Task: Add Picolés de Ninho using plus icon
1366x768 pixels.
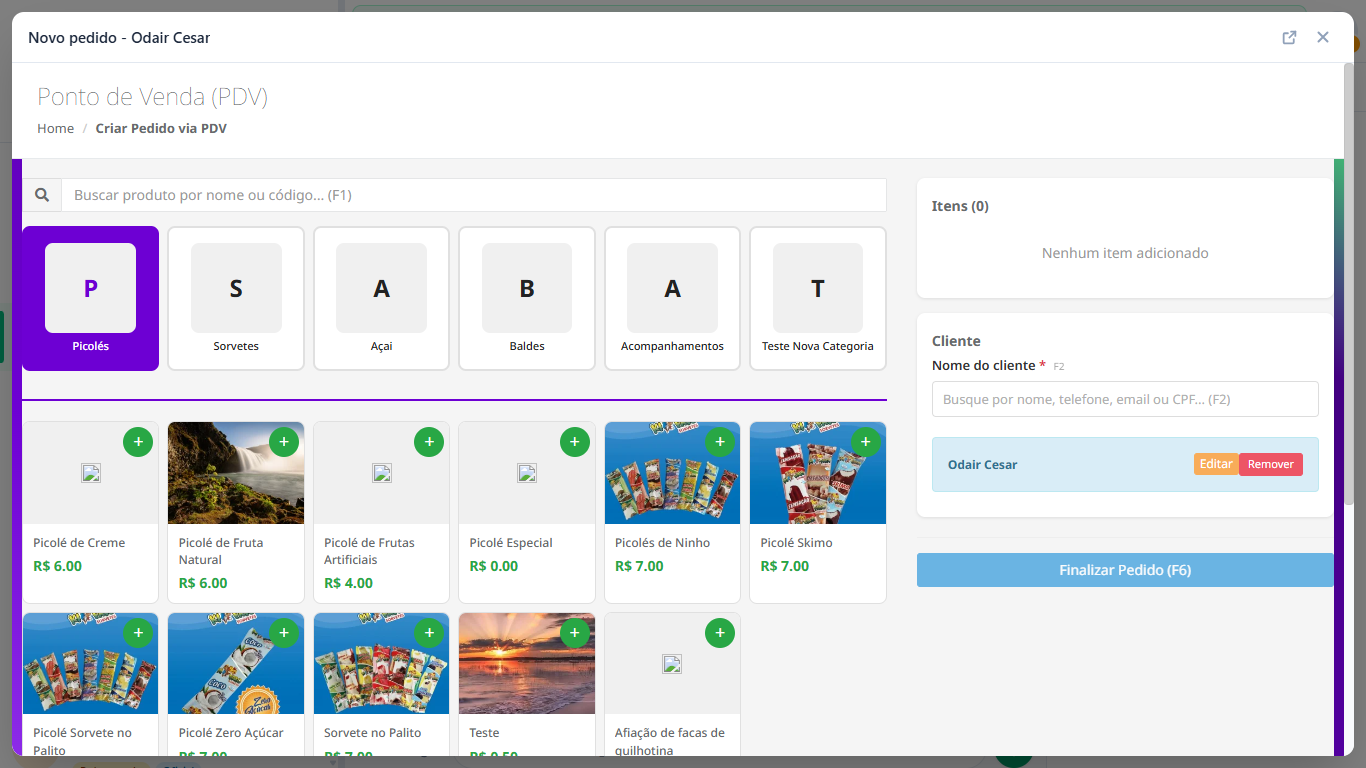Action: point(720,442)
